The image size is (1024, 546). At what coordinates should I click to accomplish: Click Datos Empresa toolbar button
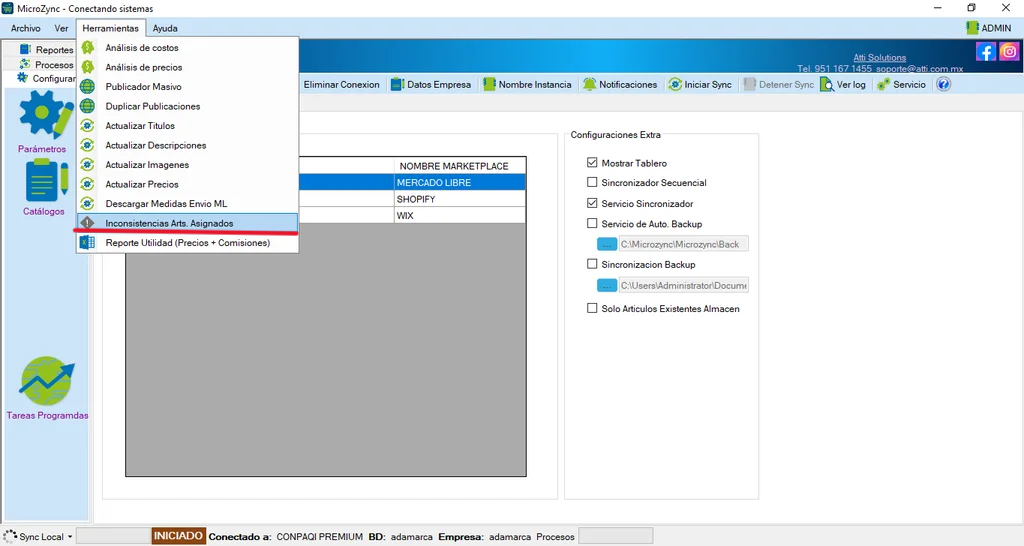(431, 84)
